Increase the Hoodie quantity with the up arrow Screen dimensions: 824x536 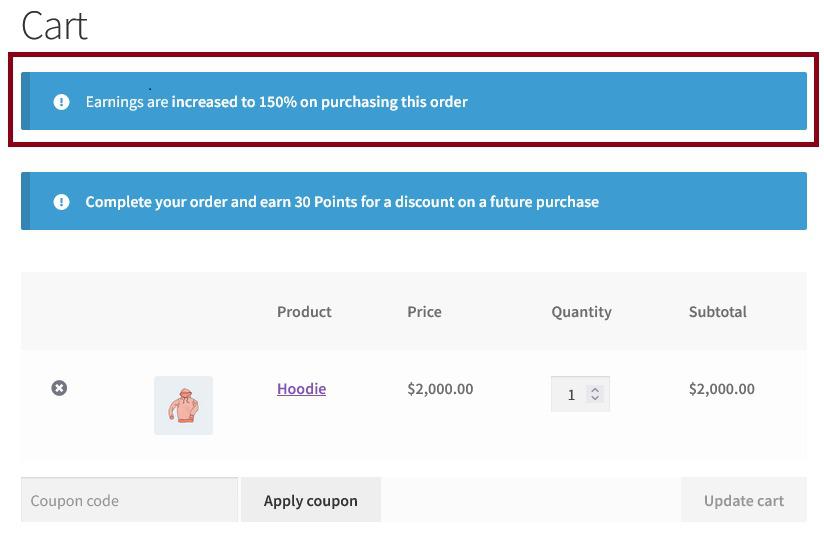pyautogui.click(x=595, y=389)
